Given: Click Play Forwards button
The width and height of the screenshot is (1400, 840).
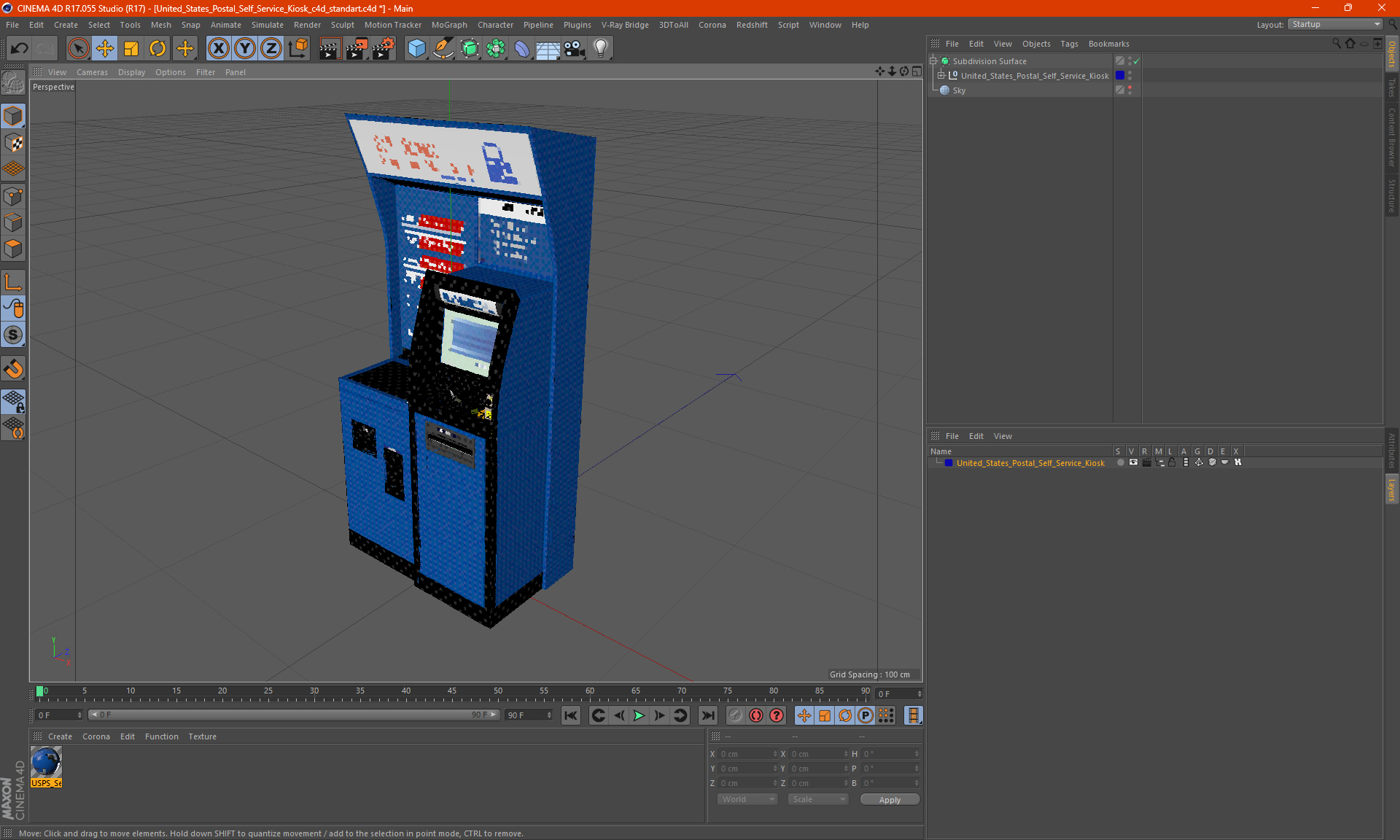Looking at the screenshot, I should [x=639, y=715].
